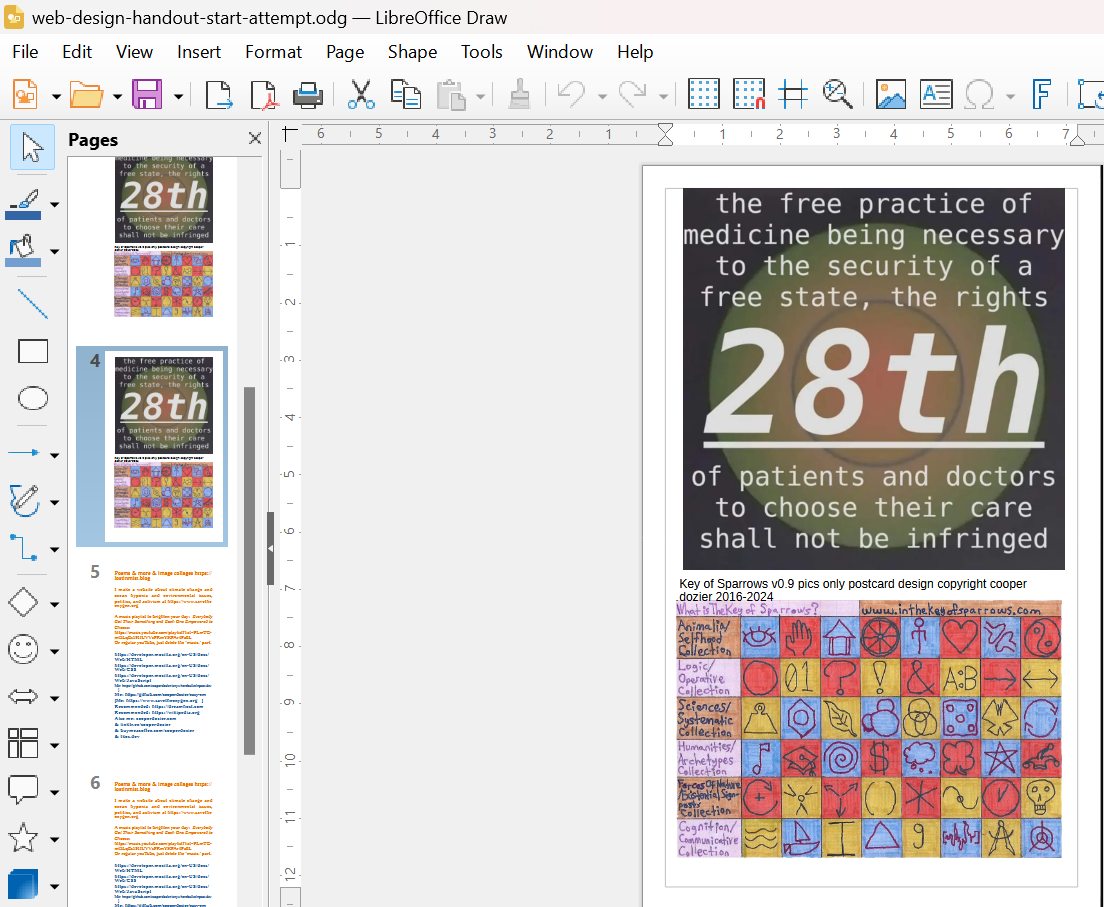Print the document with the printer icon
Image resolution: width=1104 pixels, height=907 pixels.
tap(308, 94)
